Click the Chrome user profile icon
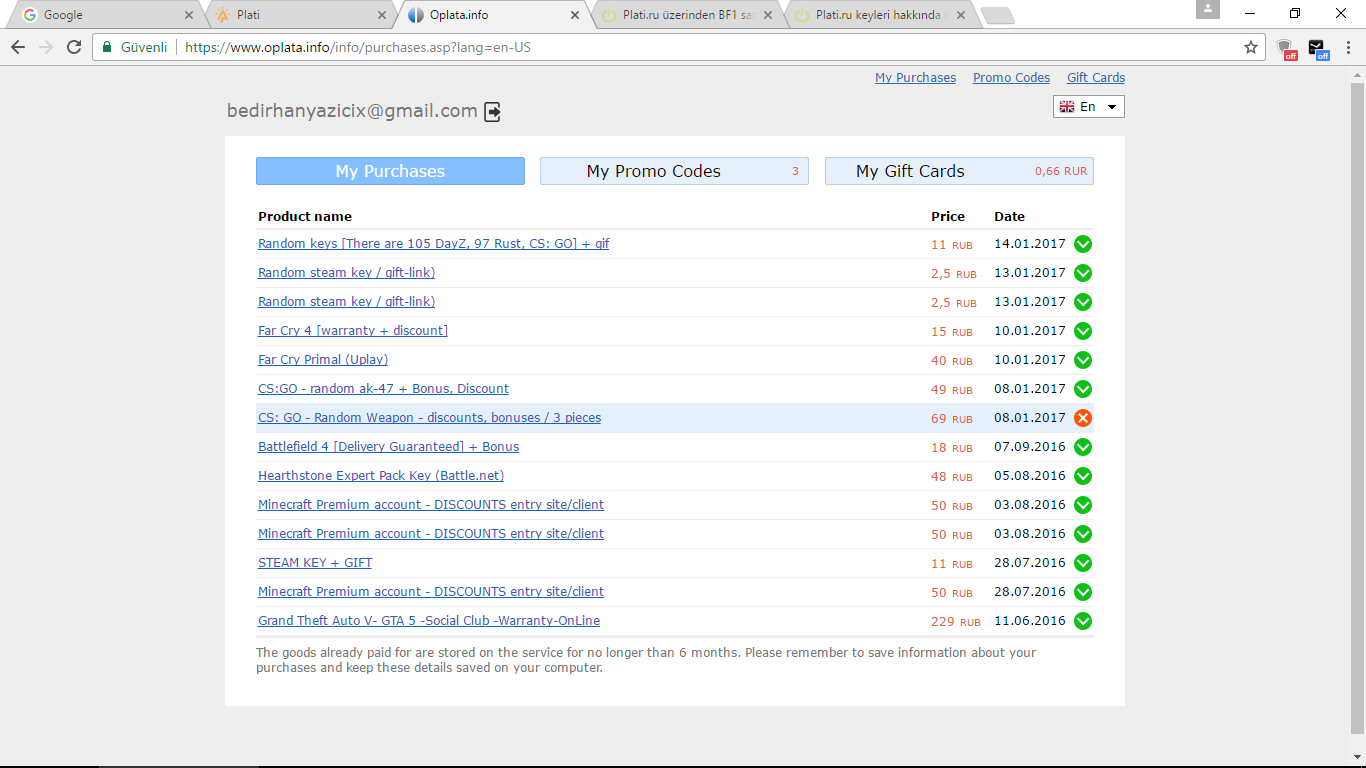Screen dimensions: 1366x768 coord(1208,9)
